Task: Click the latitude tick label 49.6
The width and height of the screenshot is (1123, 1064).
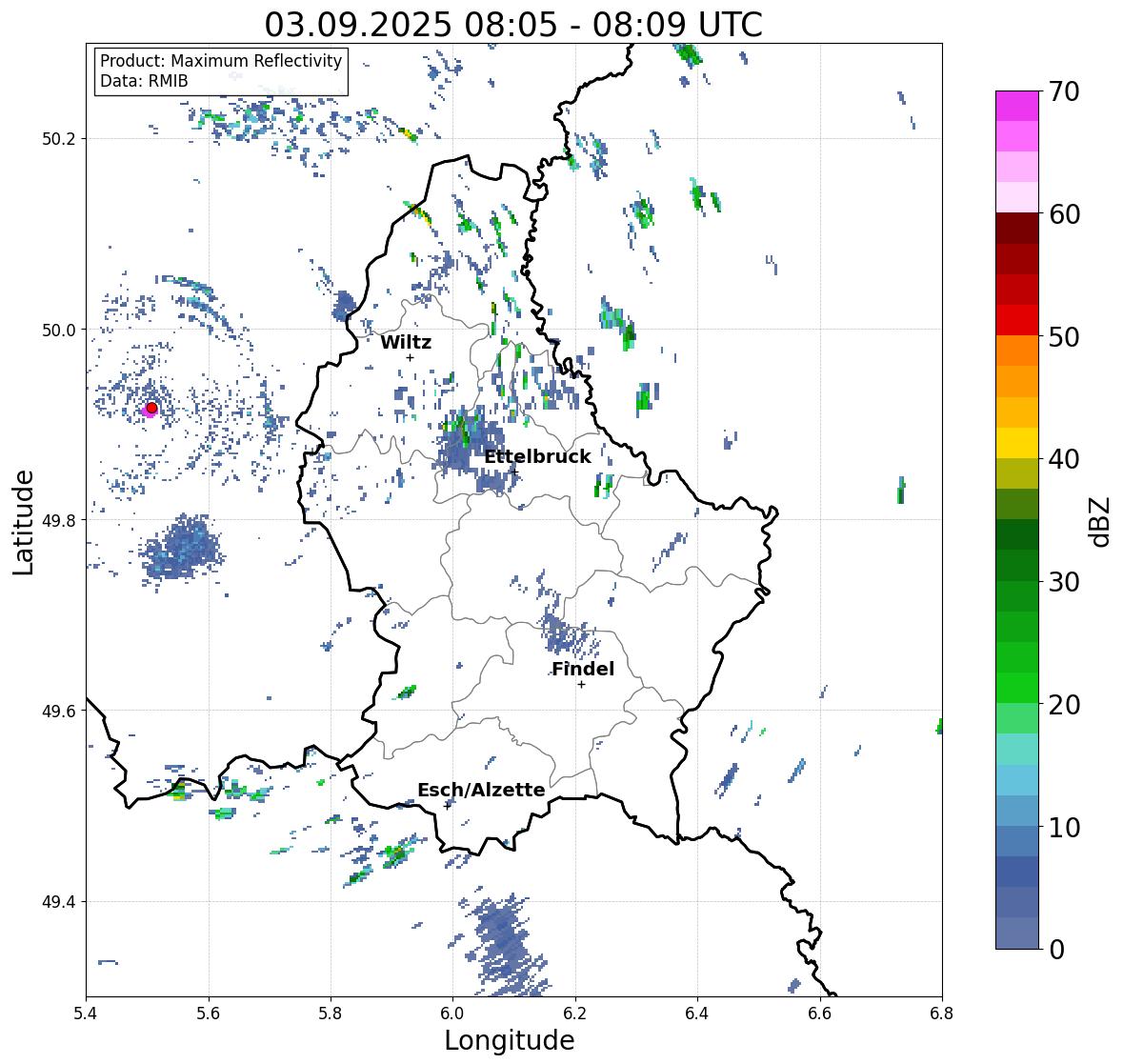Action: tap(58, 711)
